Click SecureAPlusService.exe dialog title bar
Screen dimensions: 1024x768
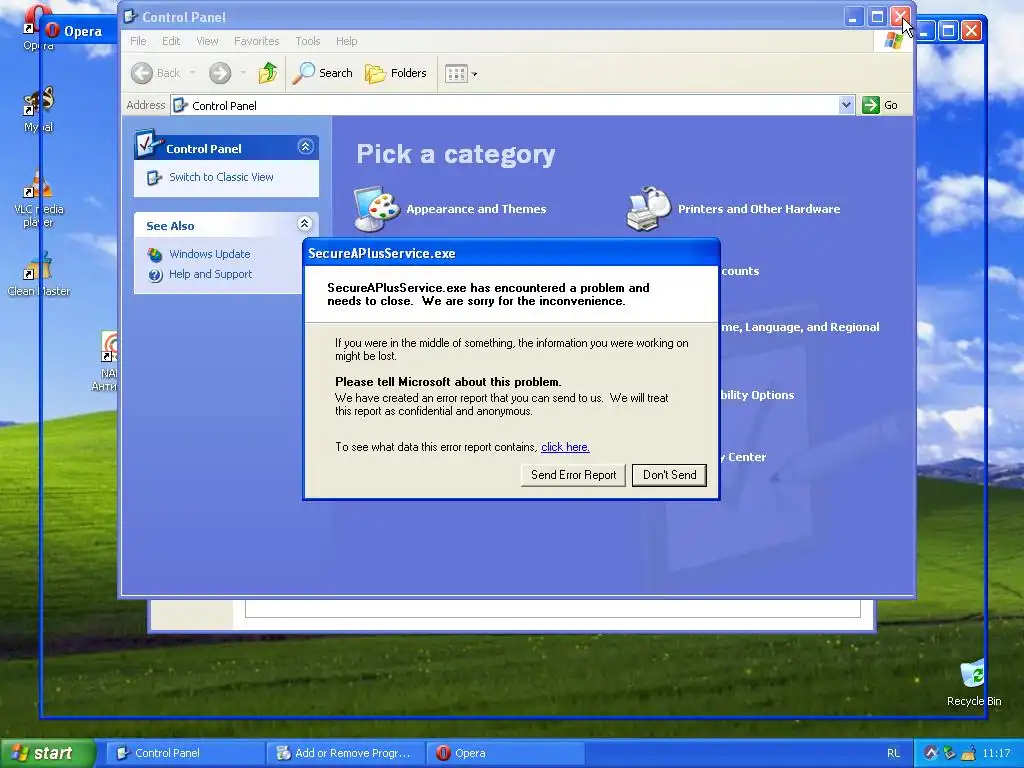[511, 253]
